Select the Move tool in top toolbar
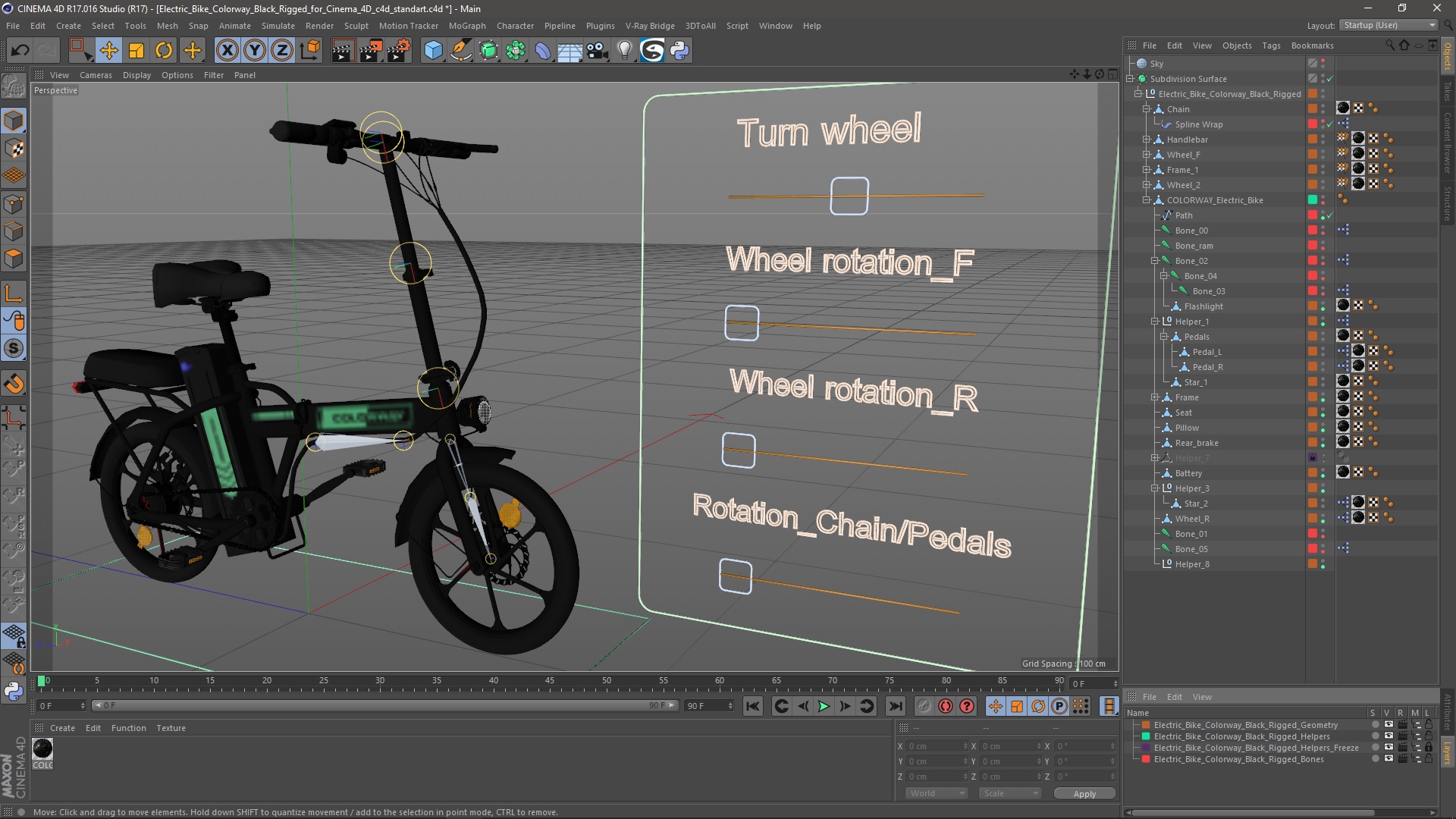The width and height of the screenshot is (1456, 819). (x=108, y=51)
